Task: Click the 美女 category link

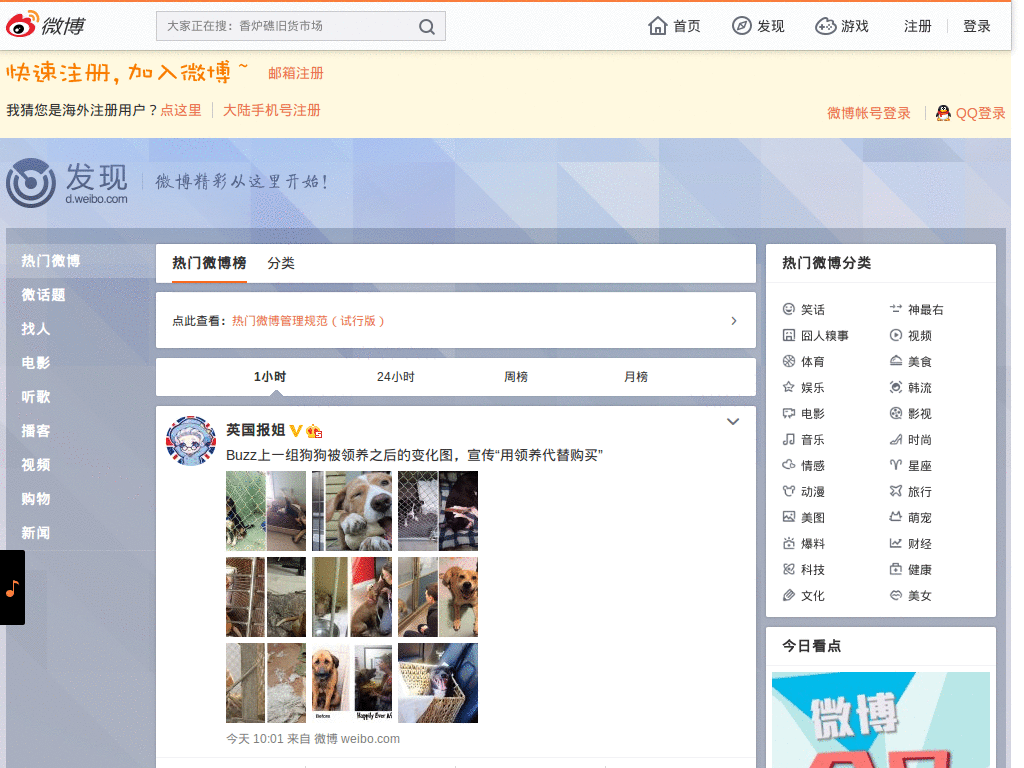Action: [920, 596]
